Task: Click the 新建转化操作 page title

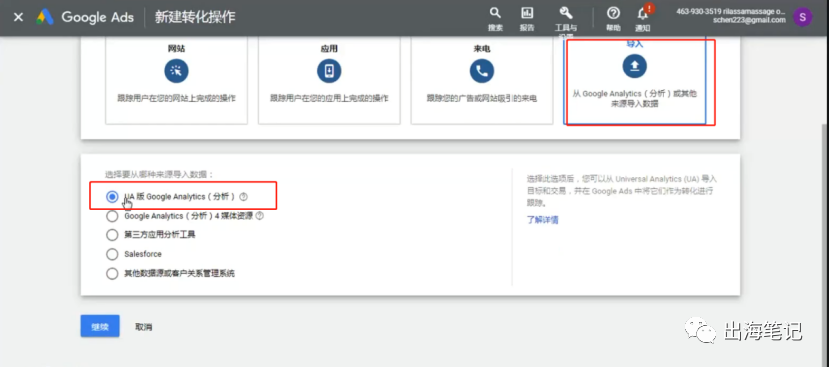Action: click(195, 17)
